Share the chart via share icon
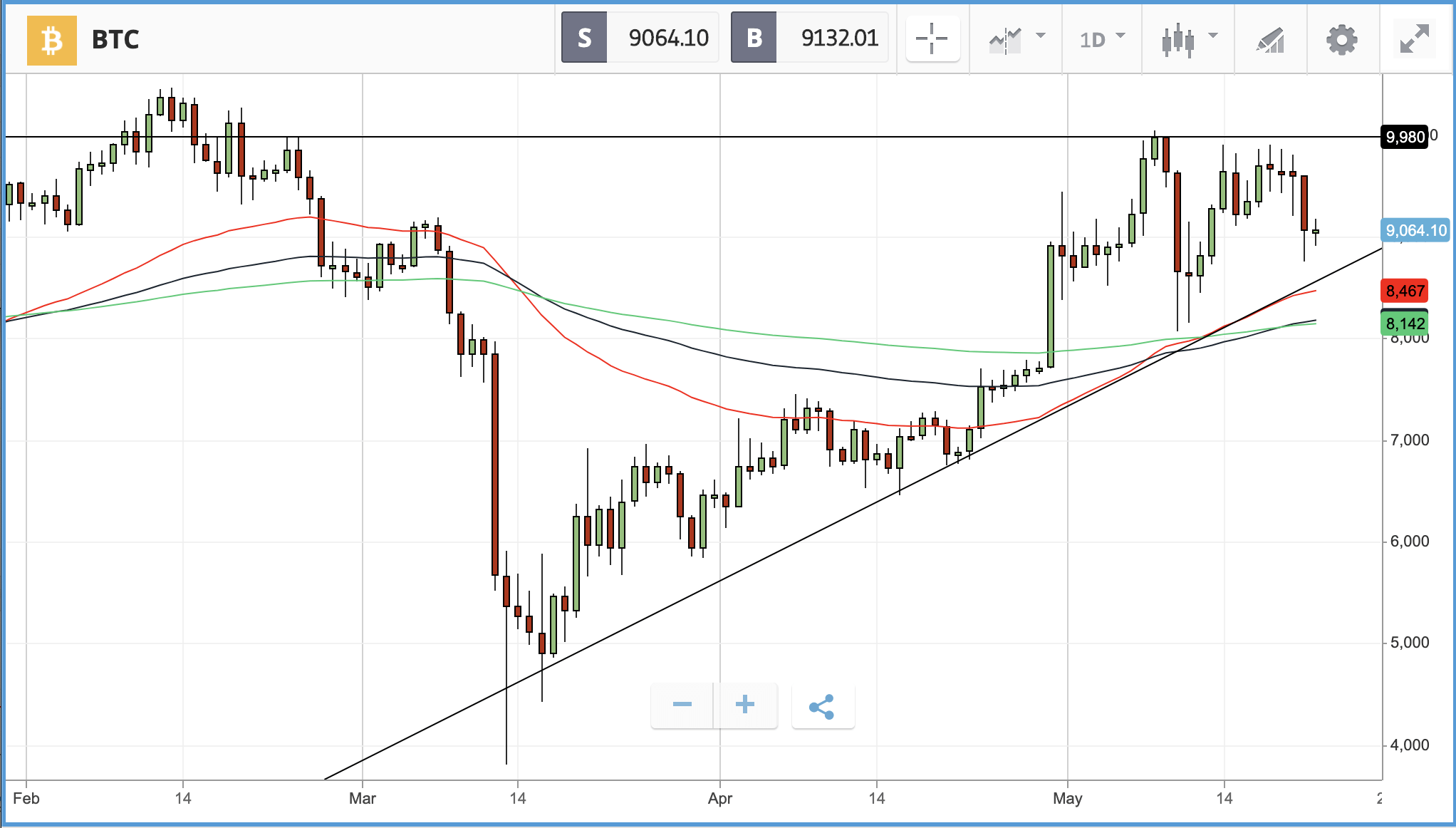Viewport: 1456px width, 828px height. point(822,706)
